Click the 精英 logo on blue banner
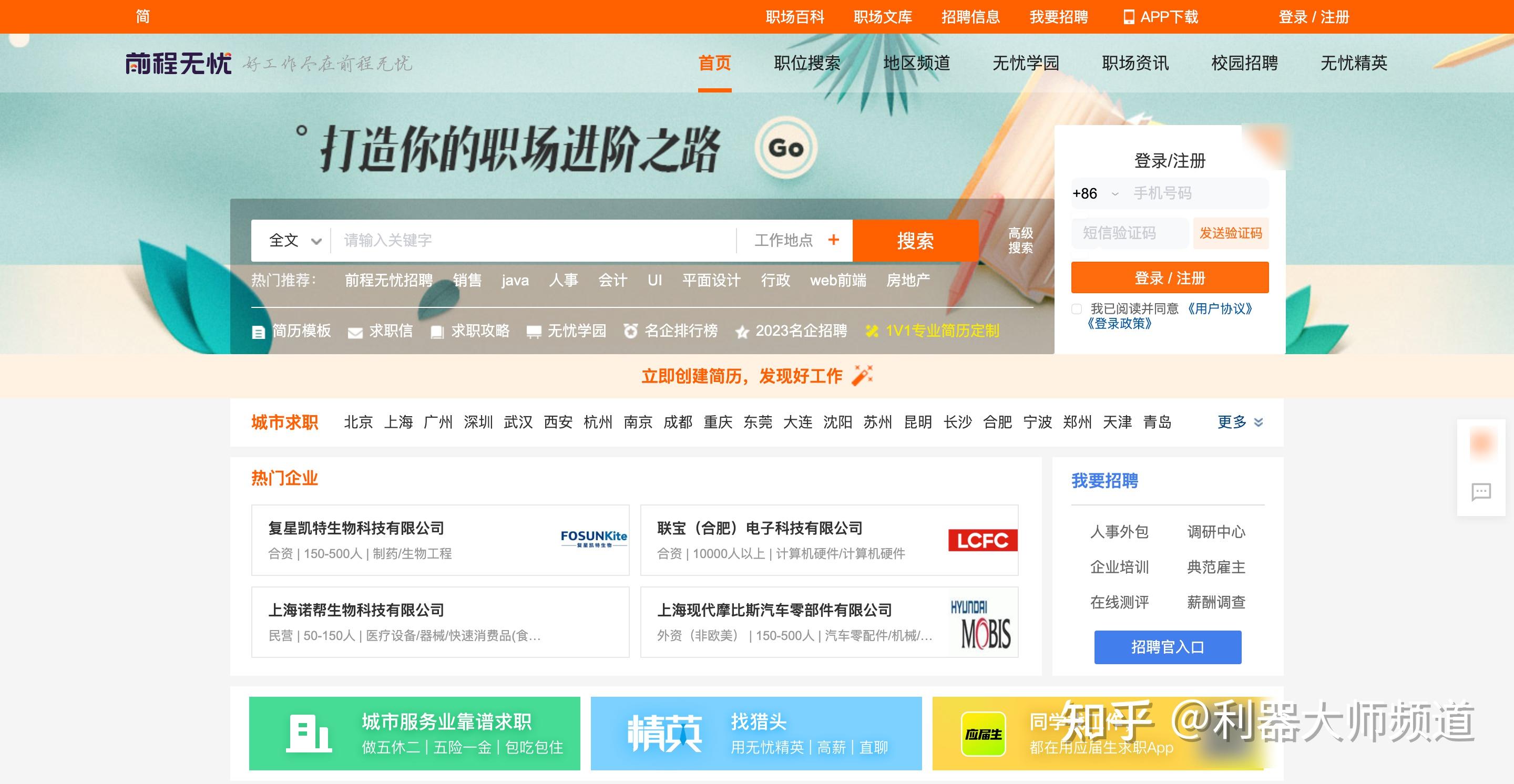 [664, 733]
